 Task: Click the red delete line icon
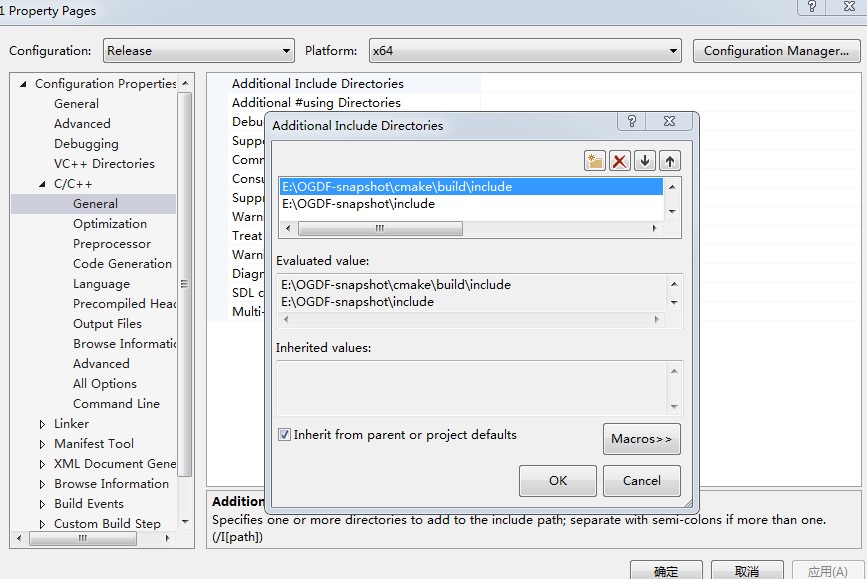[620, 161]
